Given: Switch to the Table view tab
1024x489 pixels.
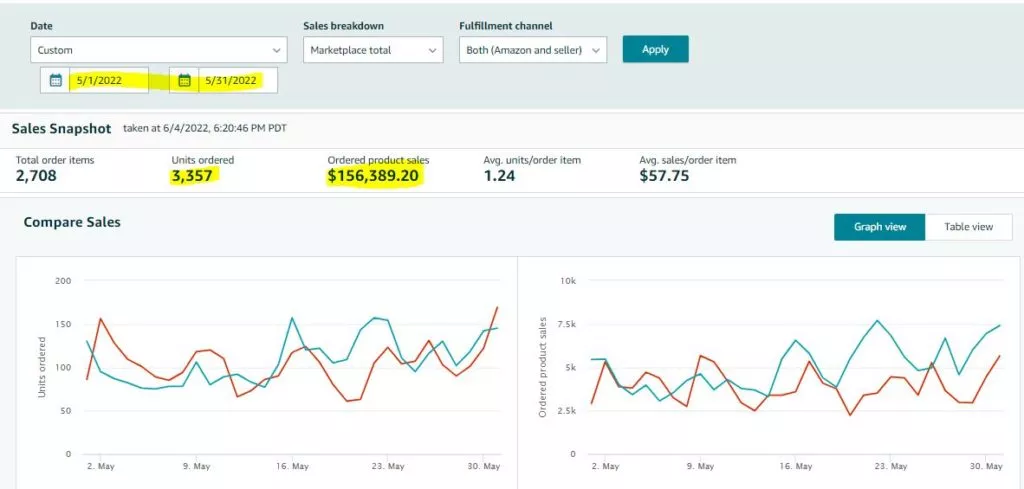Looking at the screenshot, I should (x=968, y=227).
